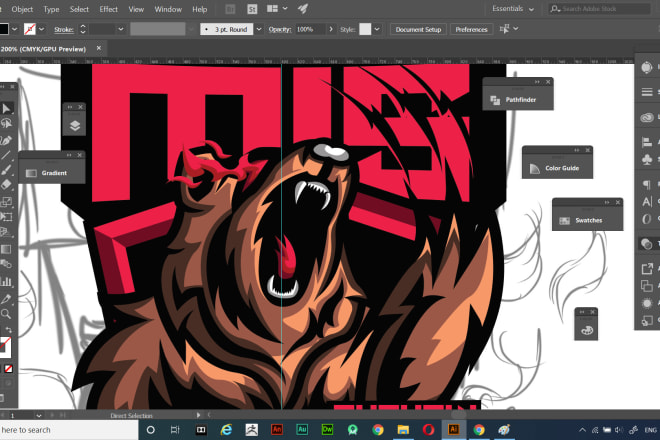
Task: Open the Color Guide panel
Action: tap(554, 168)
